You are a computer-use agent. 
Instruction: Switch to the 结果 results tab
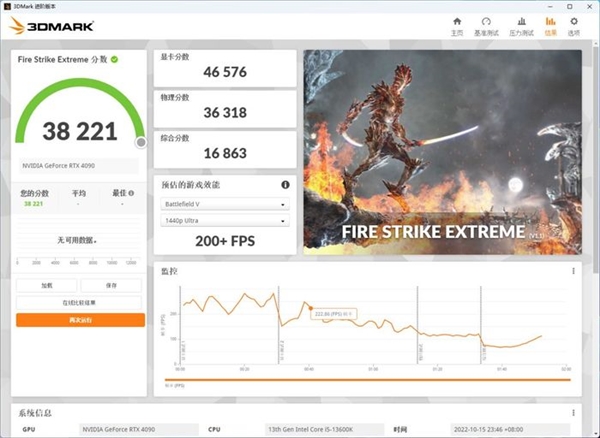coord(550,26)
